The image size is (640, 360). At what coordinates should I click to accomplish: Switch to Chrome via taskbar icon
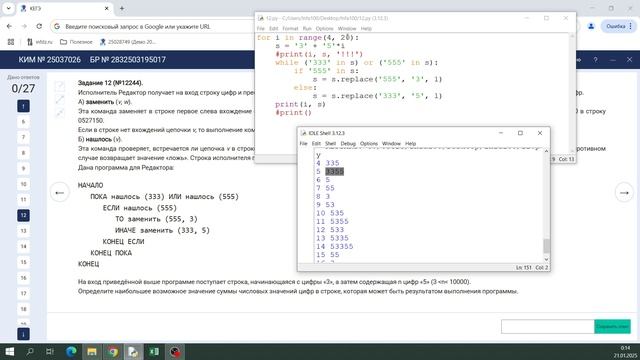[113, 351]
